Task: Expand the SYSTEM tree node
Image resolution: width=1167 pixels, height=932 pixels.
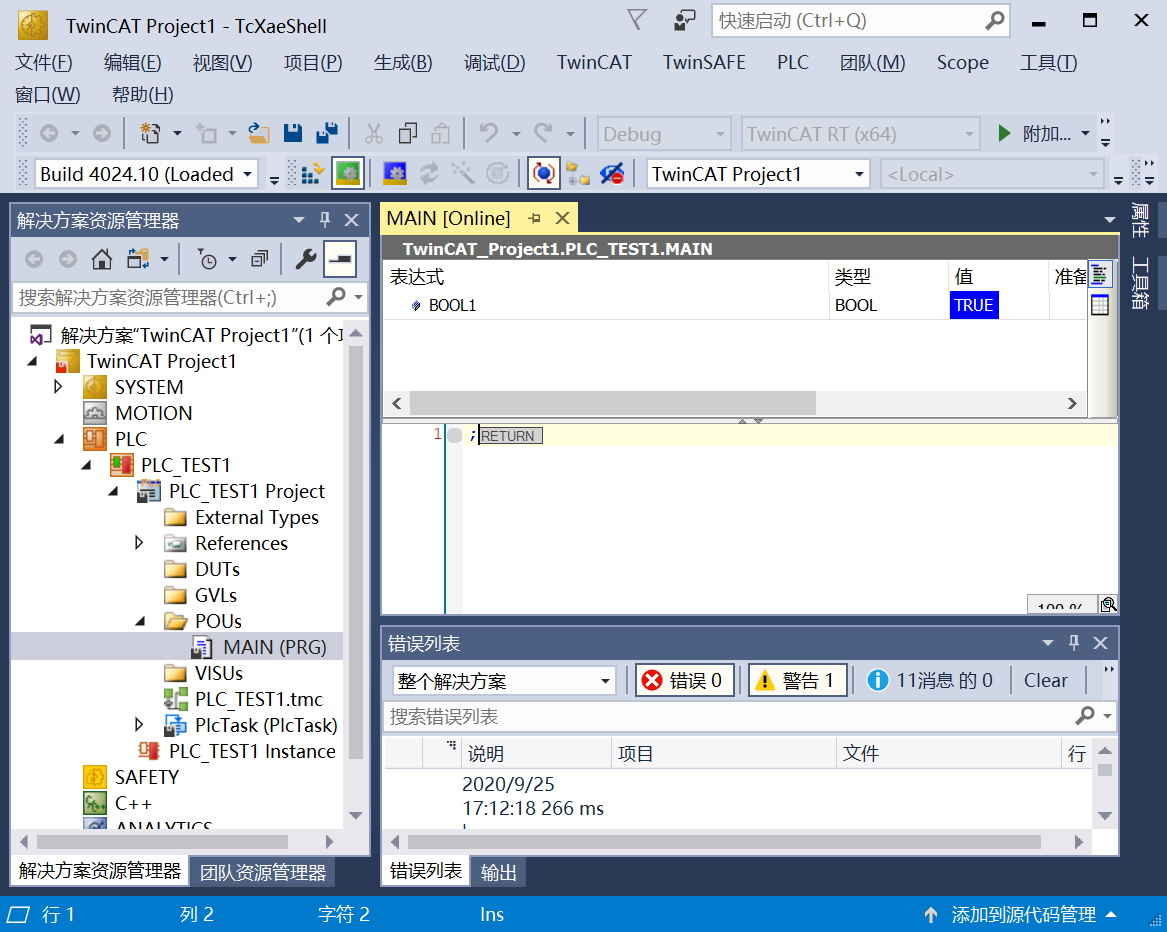Action: [58, 386]
